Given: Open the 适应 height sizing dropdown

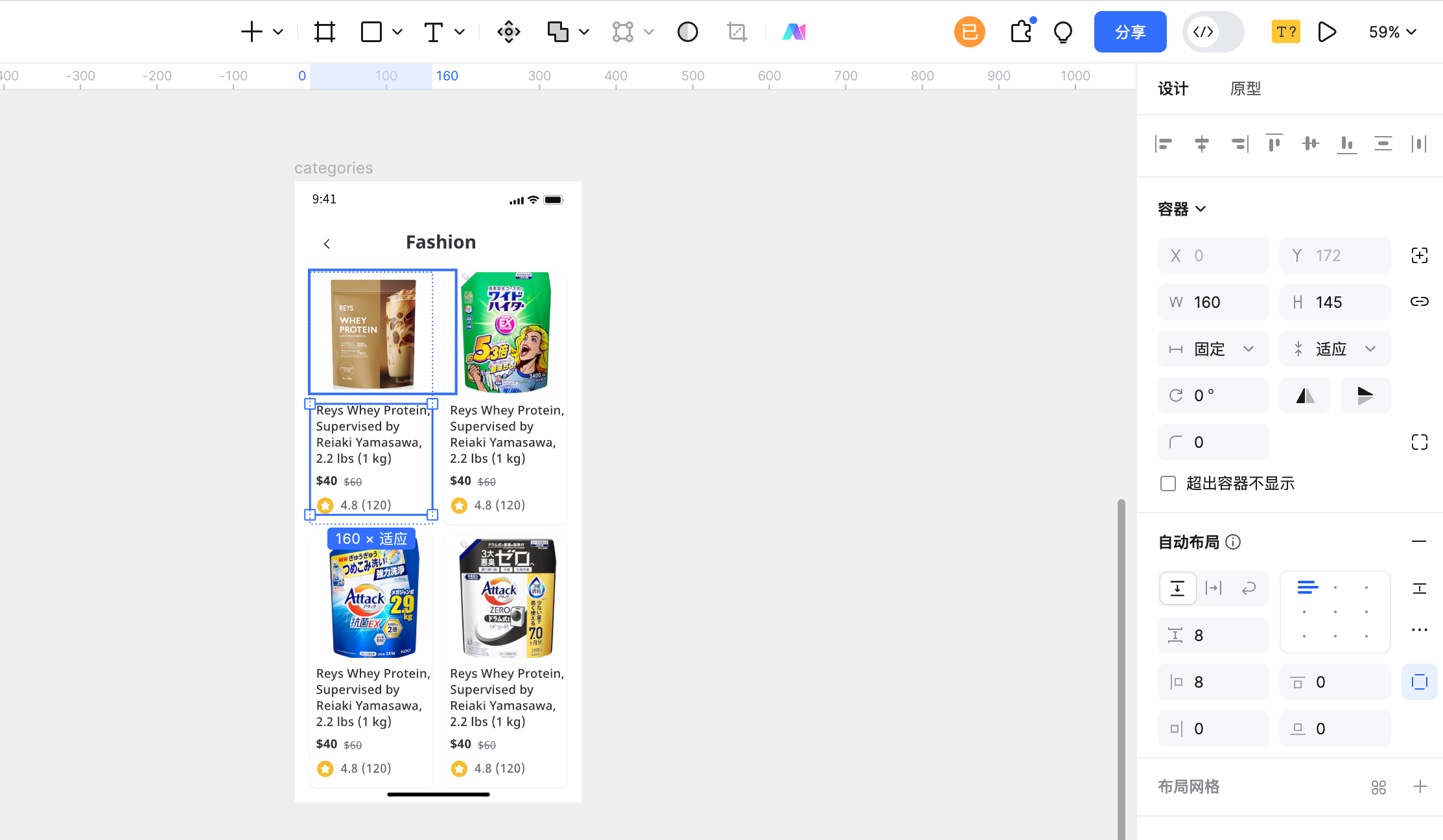Looking at the screenshot, I should pos(1335,349).
